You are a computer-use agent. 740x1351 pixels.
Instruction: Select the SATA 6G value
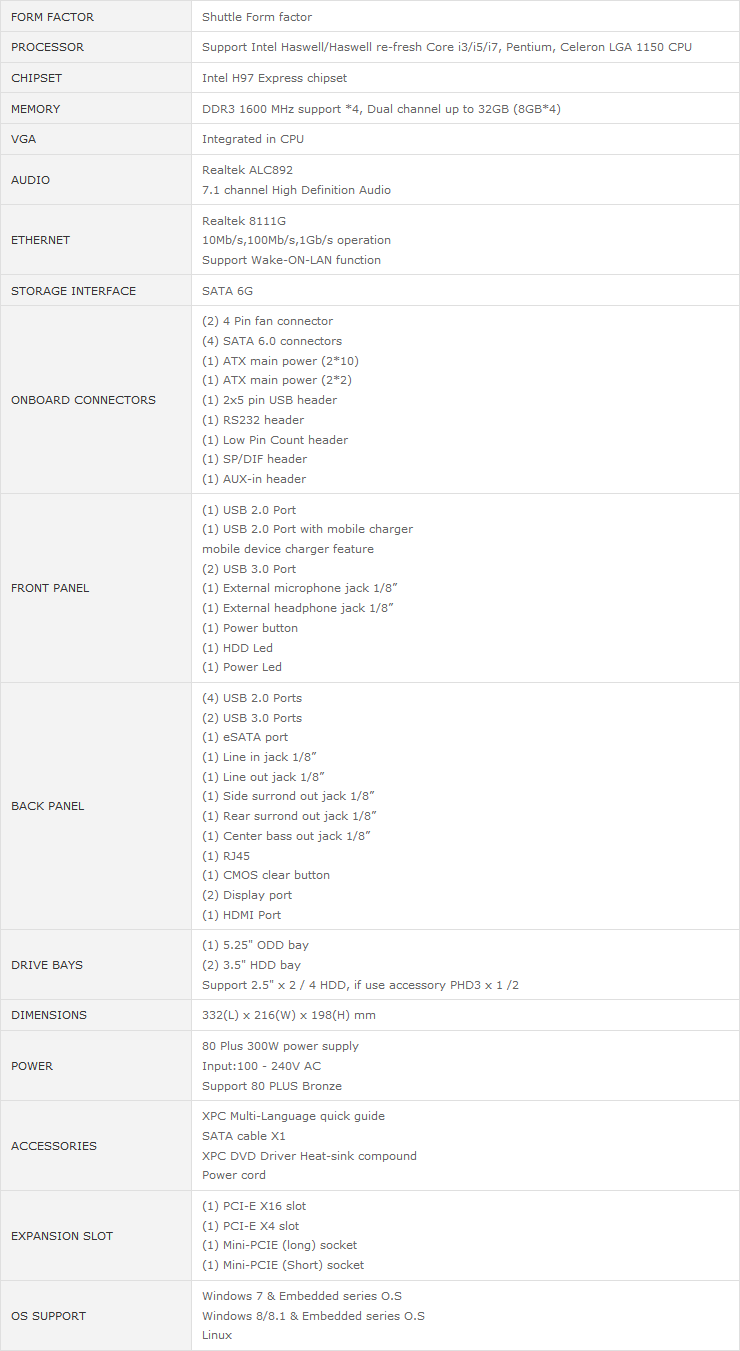coord(228,291)
